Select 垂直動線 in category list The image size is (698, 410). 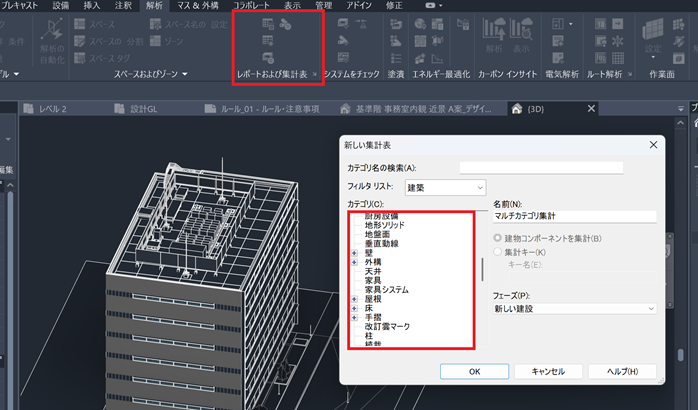pyautogui.click(x=381, y=244)
